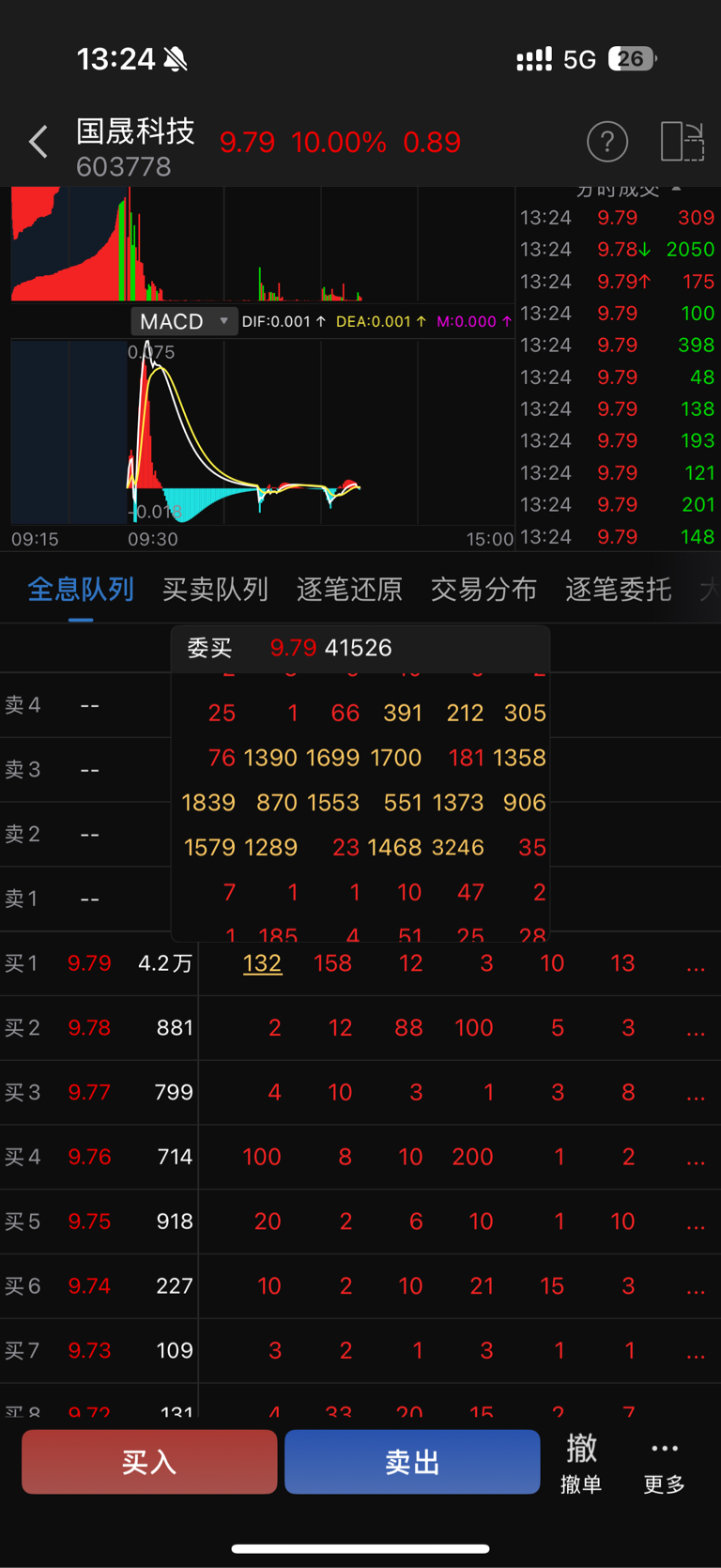The image size is (721, 1568).
Task: Open the help question mark icon
Action: 607,142
